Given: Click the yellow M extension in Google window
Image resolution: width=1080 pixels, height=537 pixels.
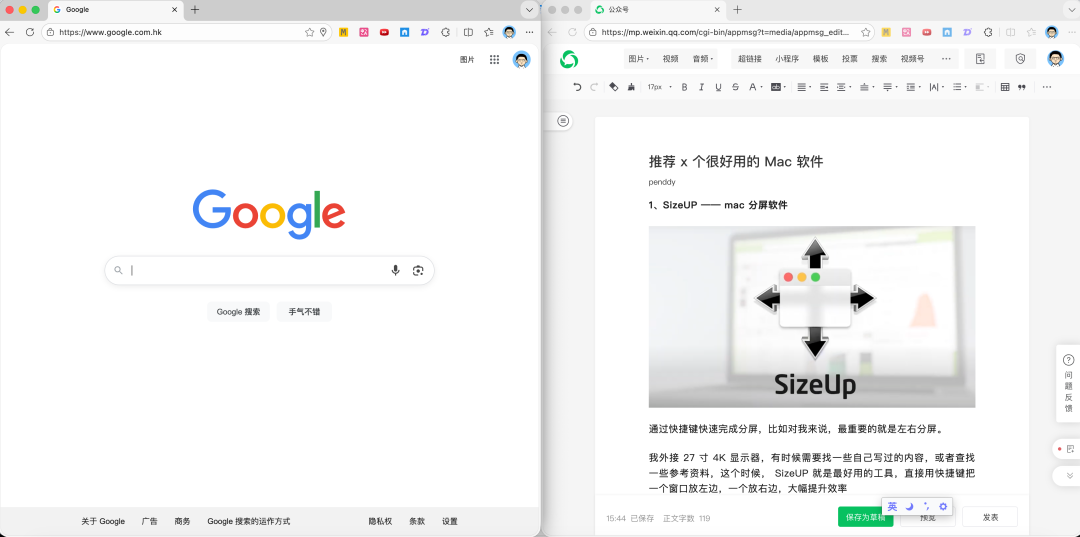Looking at the screenshot, I should point(343,32).
